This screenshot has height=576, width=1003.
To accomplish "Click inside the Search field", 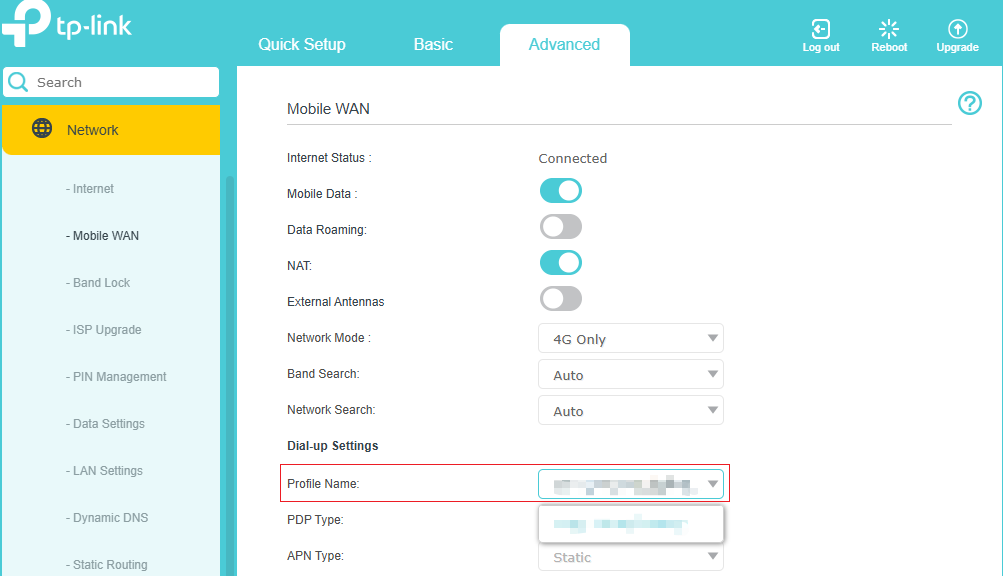I will click(120, 81).
